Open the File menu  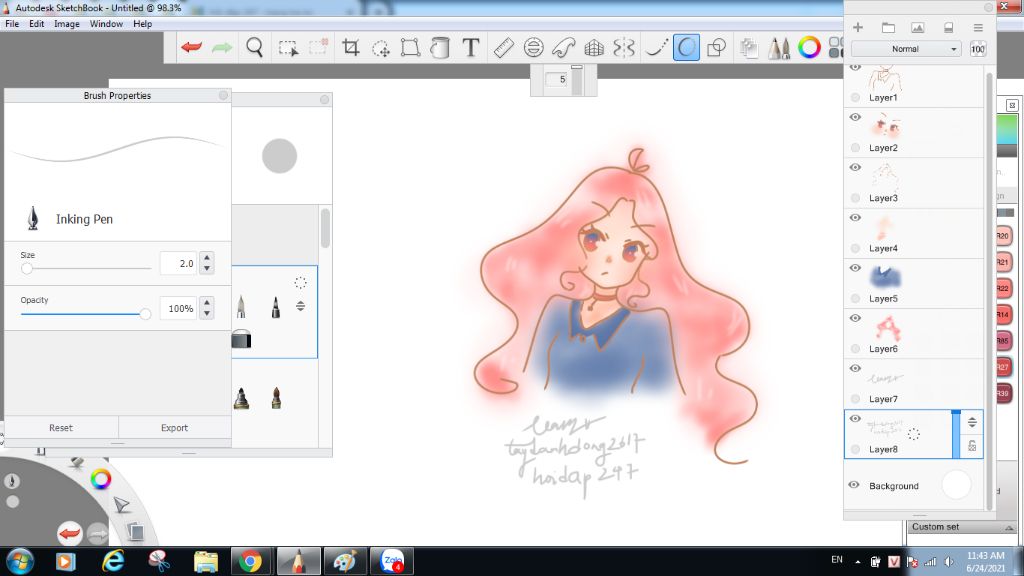(x=12, y=24)
